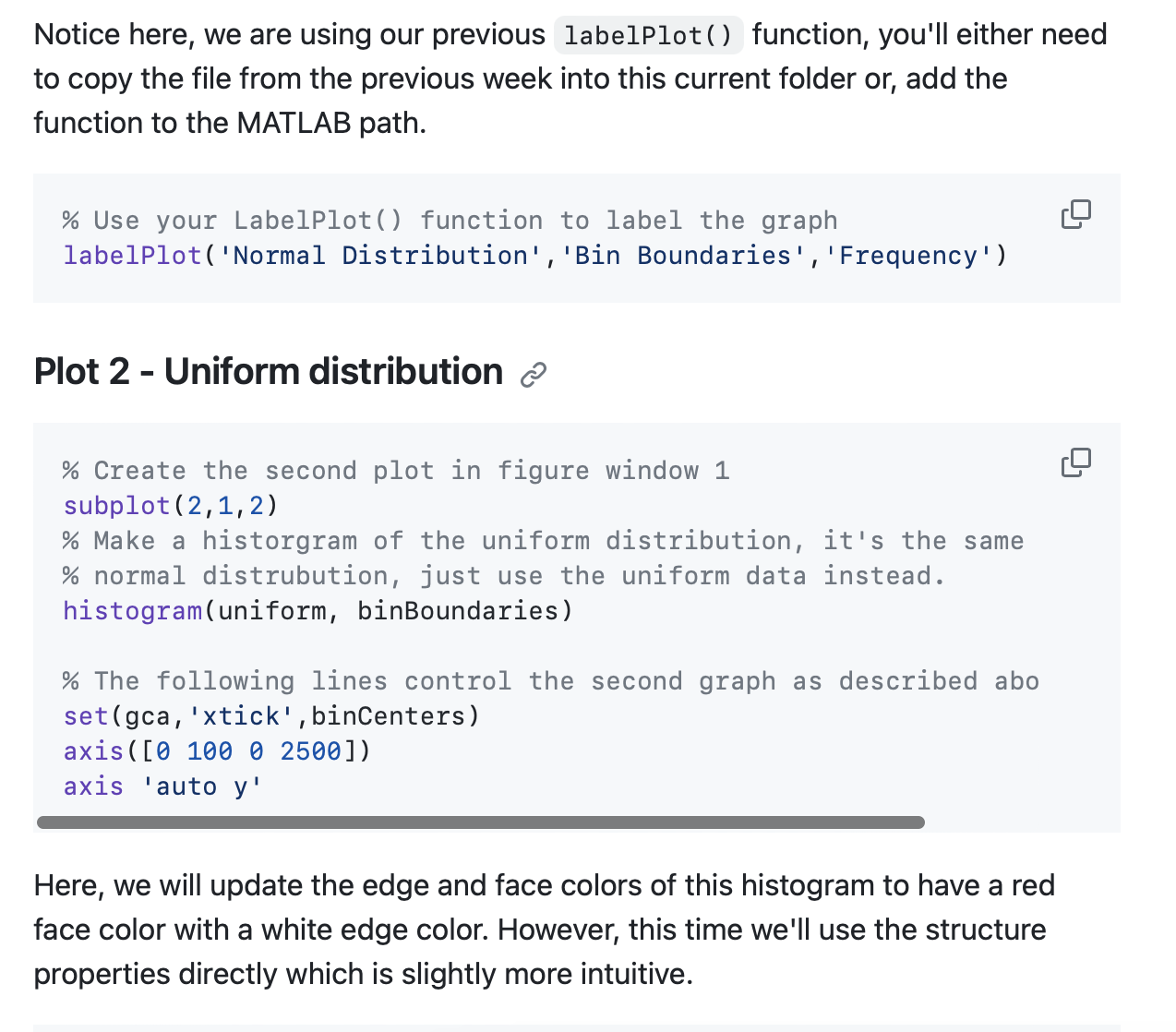Select the 'Normal Distribution' string argument
1176x1032 pixels.
(373, 255)
